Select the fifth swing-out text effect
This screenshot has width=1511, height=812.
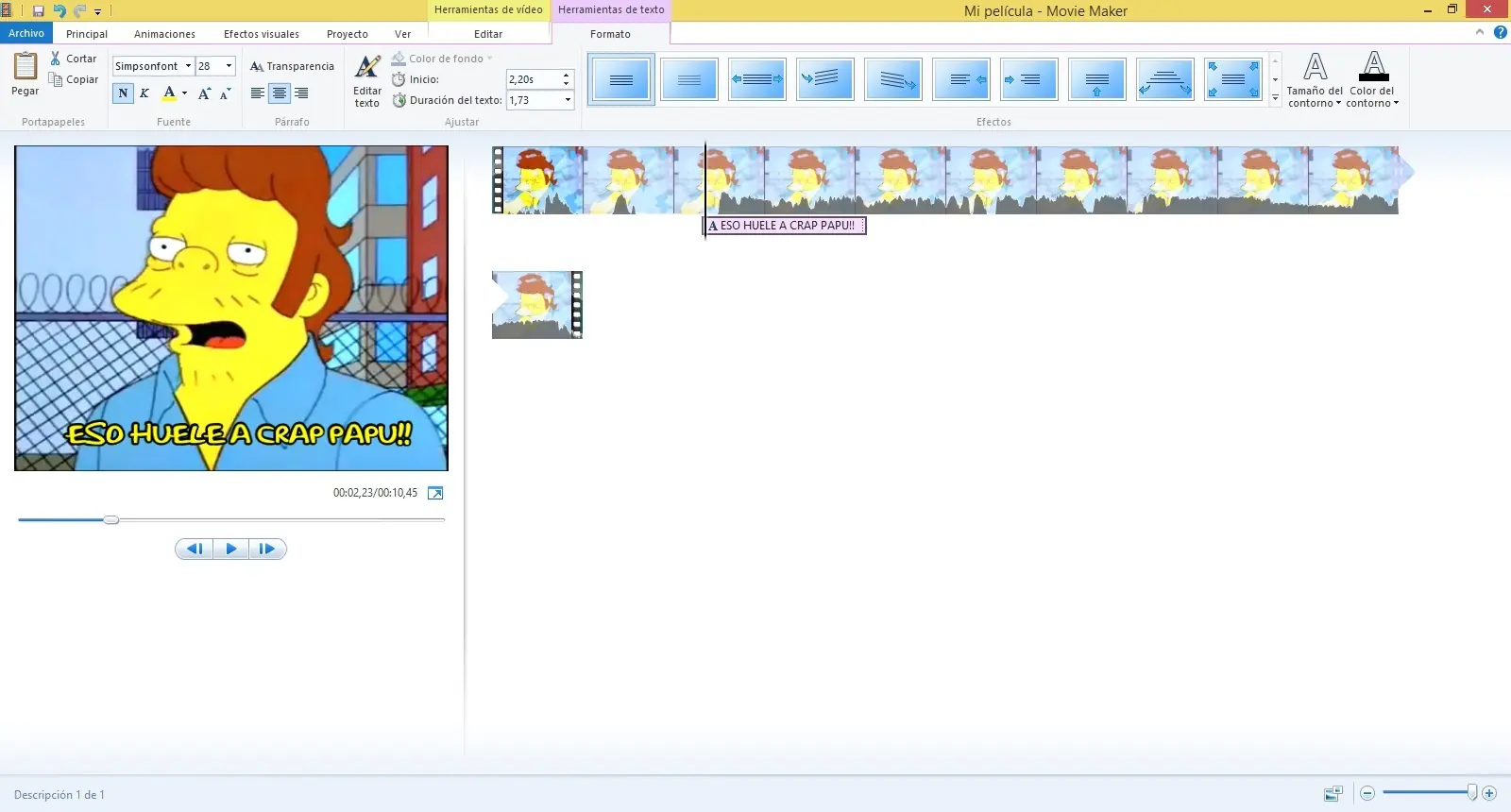pyautogui.click(x=893, y=79)
